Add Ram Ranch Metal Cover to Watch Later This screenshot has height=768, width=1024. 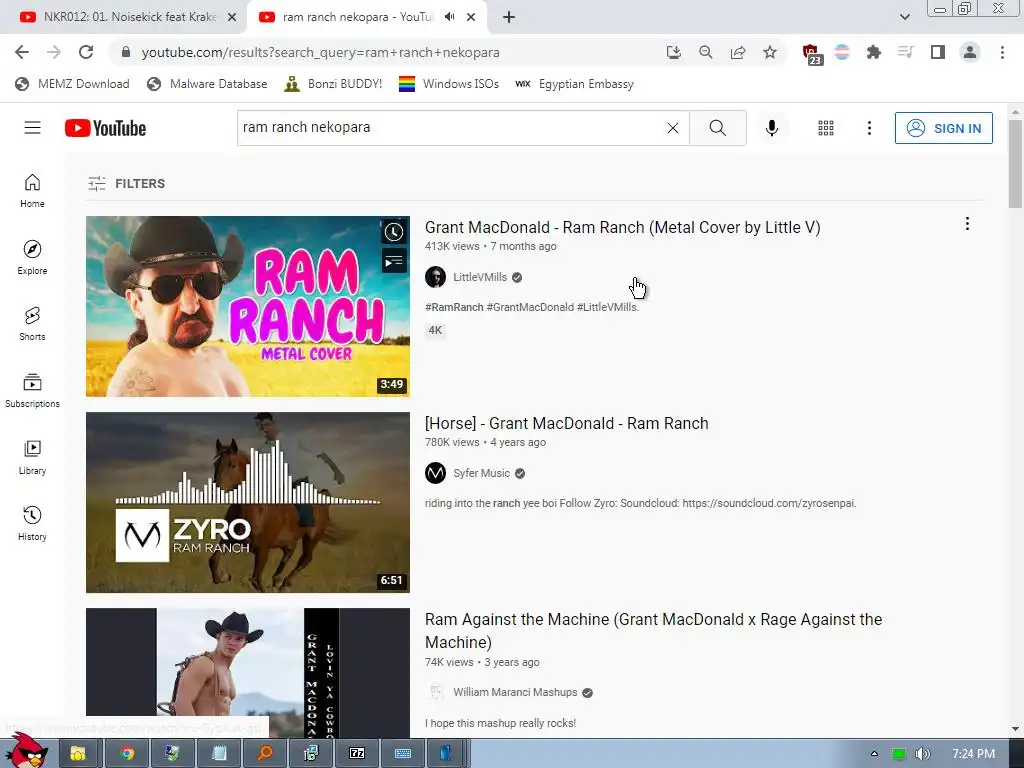pyautogui.click(x=394, y=232)
